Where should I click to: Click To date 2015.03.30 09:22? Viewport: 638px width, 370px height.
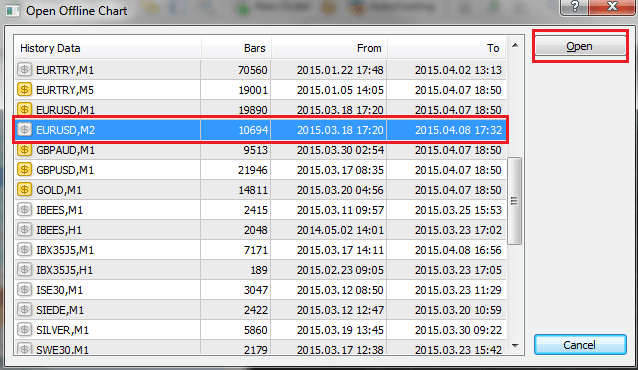(x=458, y=330)
